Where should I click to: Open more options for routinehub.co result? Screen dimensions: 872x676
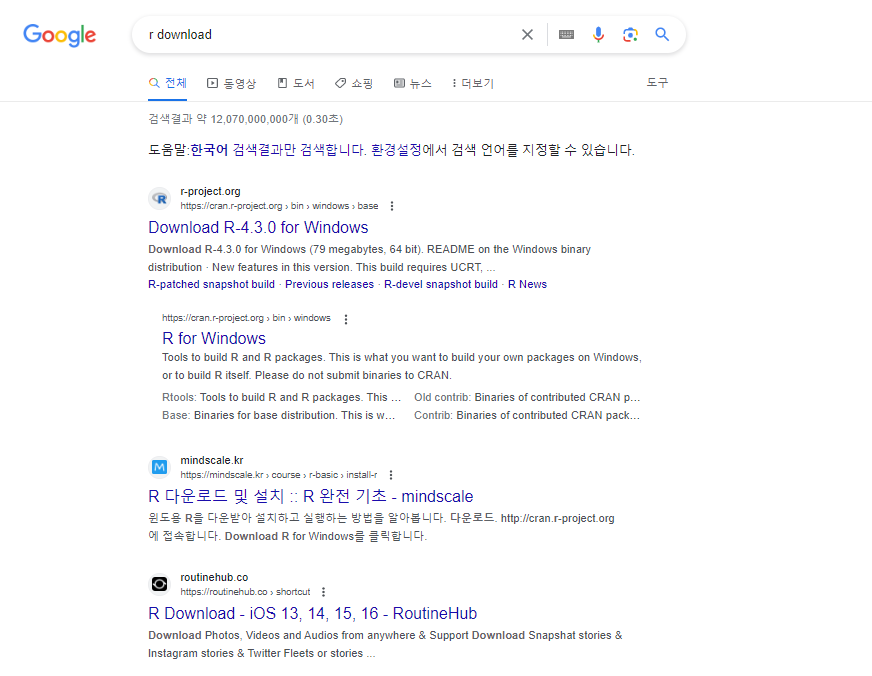323,592
